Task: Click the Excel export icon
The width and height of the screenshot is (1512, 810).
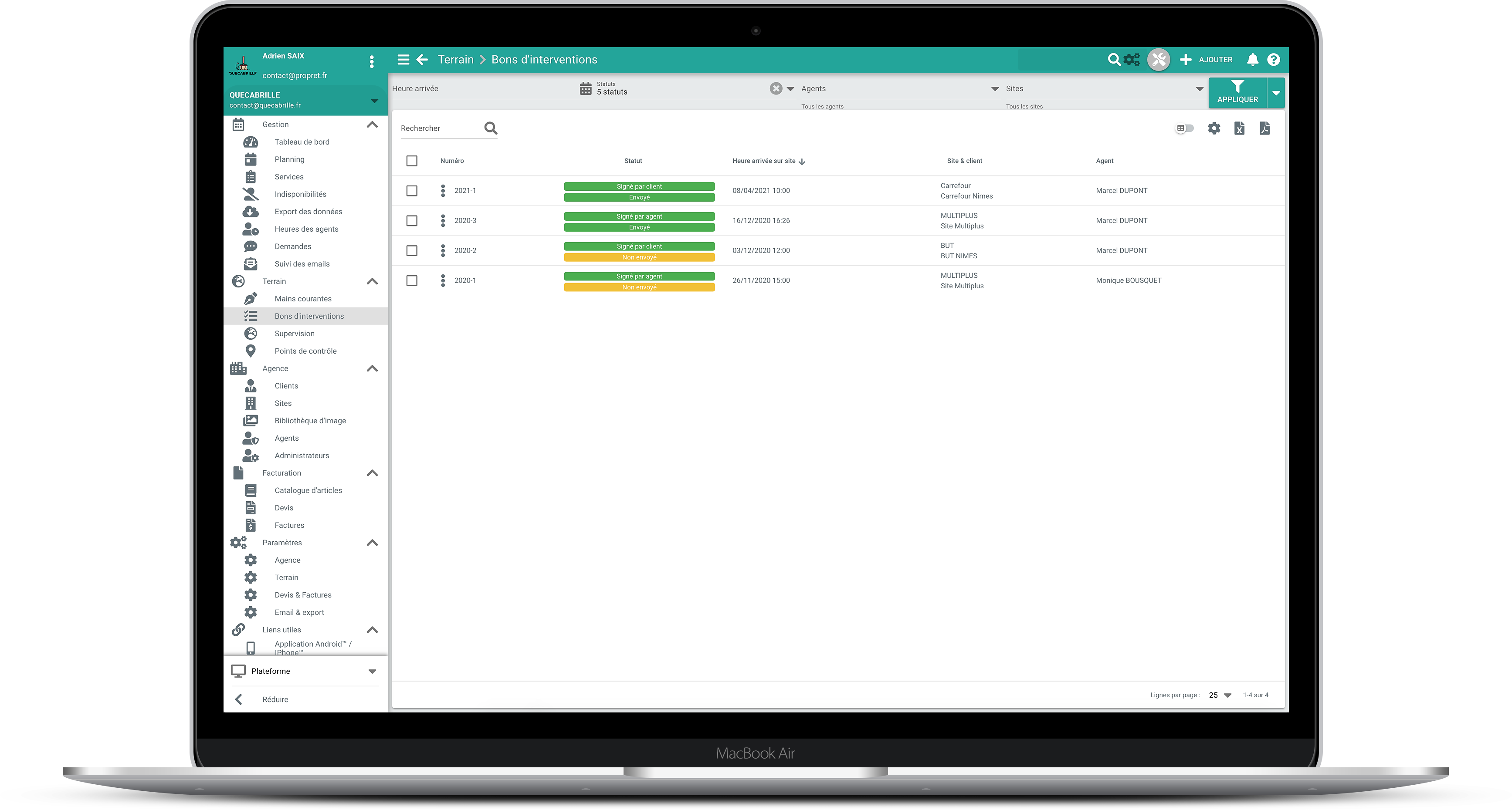Action: (x=1239, y=128)
